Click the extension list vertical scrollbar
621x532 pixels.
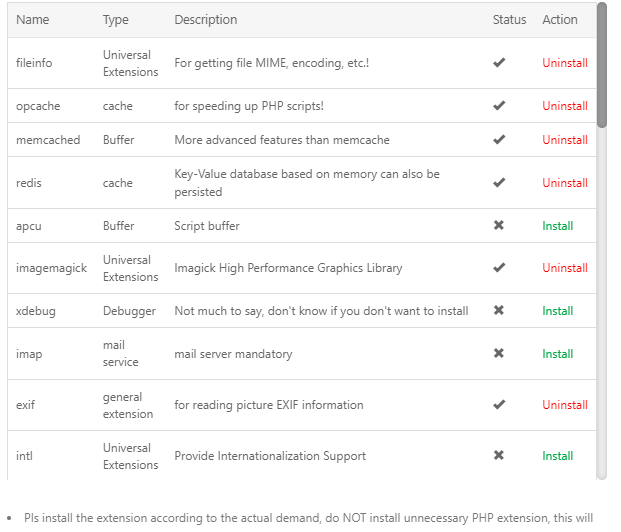tap(602, 65)
